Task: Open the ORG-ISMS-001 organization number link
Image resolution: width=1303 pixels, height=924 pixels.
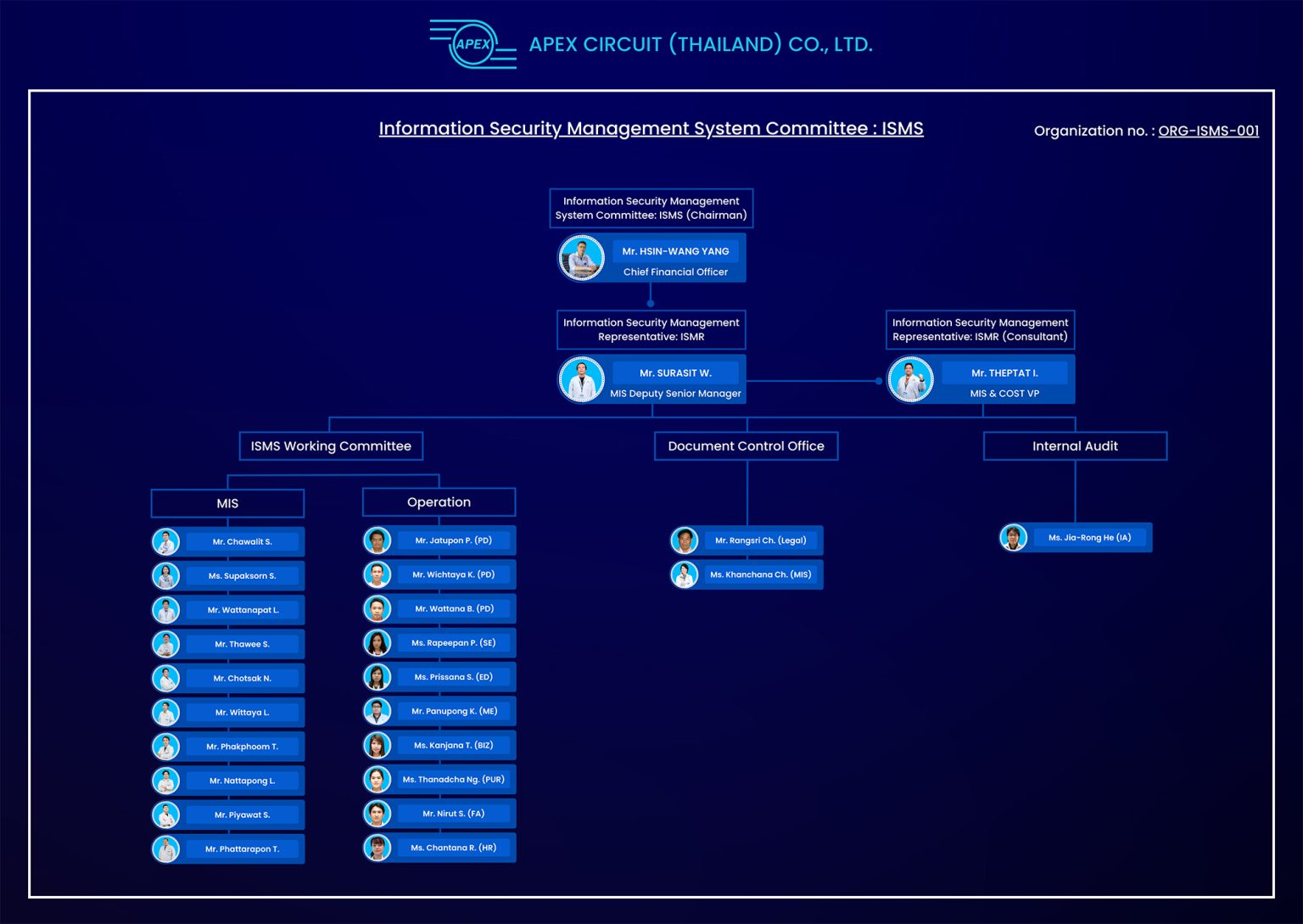Action: tap(1208, 131)
